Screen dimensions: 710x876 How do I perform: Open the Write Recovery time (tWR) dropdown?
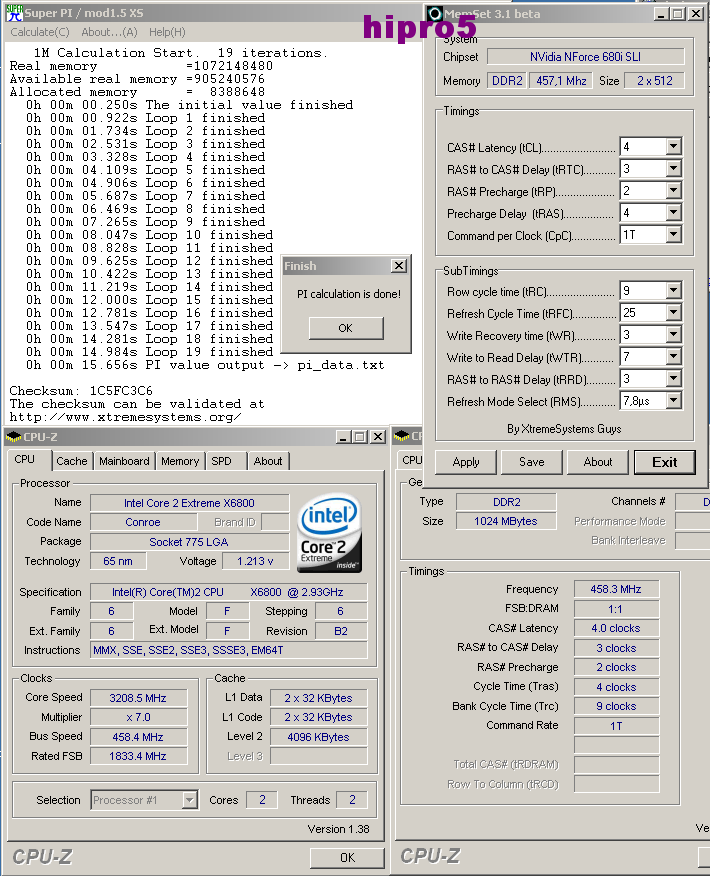pyautogui.click(x=674, y=334)
